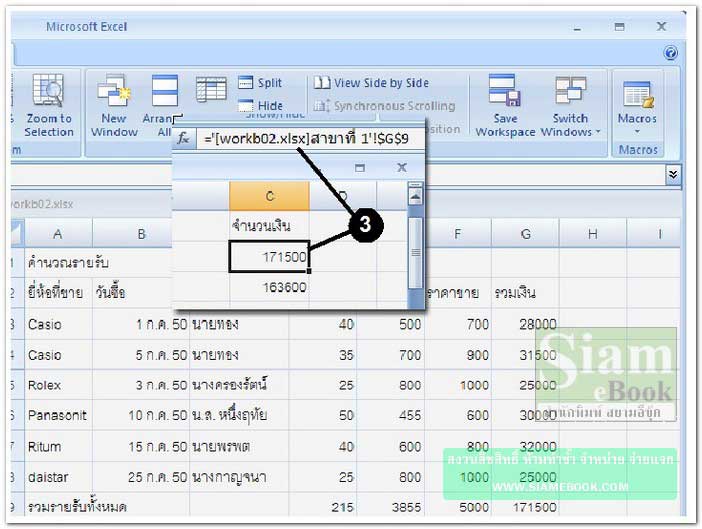
Task: Select column H header
Action: [593, 234]
